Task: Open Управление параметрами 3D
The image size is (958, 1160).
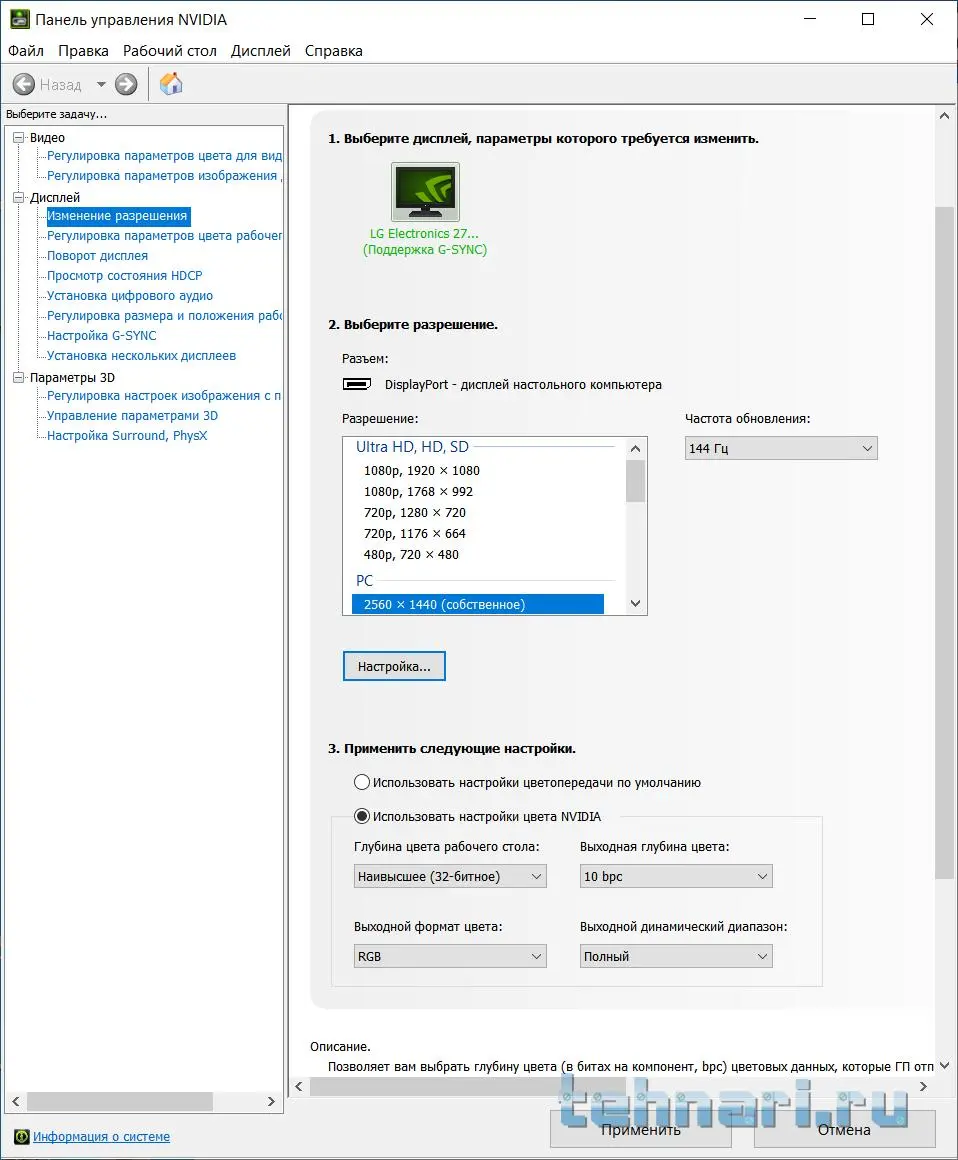Action: pyautogui.click(x=132, y=415)
